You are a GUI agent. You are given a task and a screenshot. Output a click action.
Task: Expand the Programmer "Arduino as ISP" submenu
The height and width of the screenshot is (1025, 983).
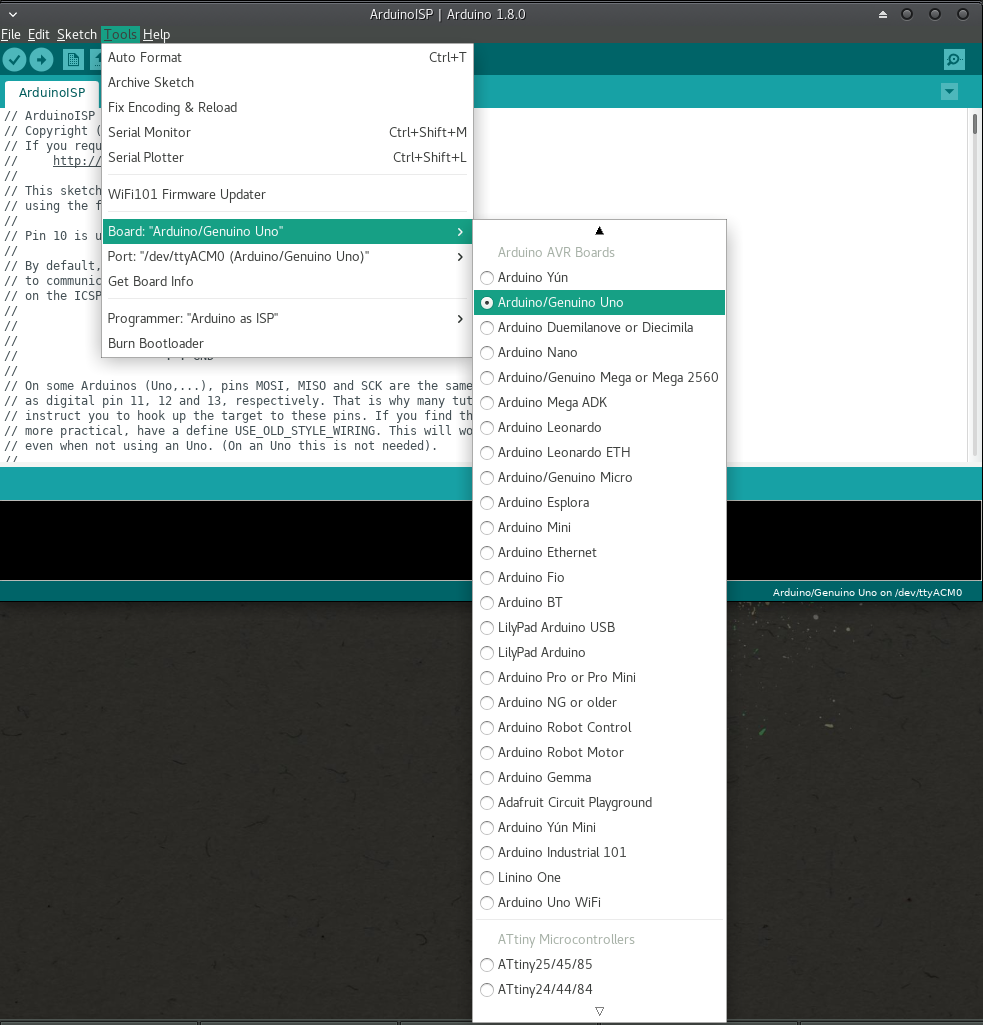click(x=287, y=318)
